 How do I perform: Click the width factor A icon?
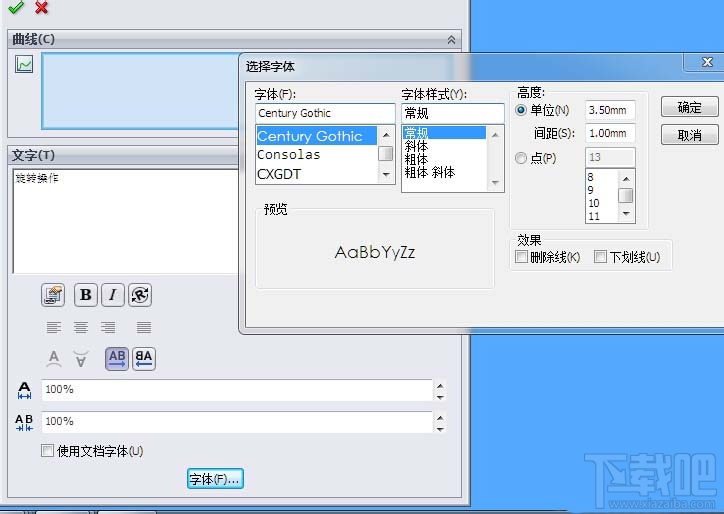(24, 390)
